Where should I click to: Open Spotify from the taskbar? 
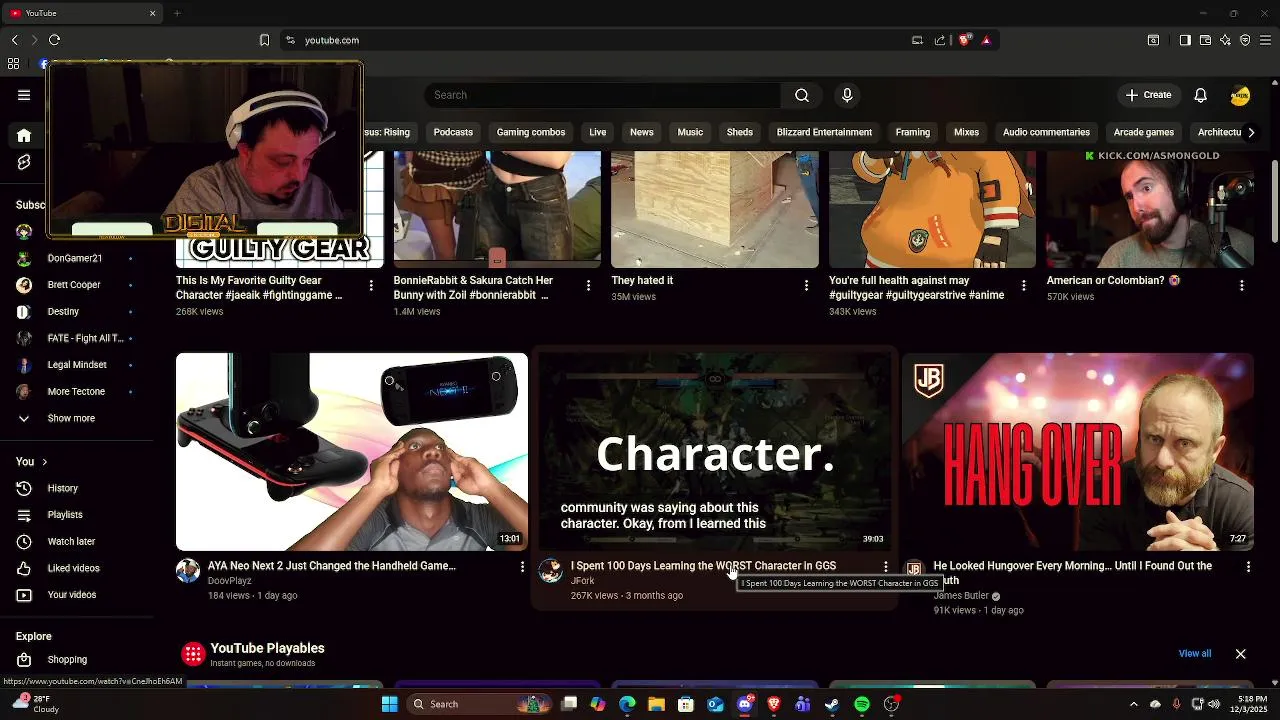(862, 704)
